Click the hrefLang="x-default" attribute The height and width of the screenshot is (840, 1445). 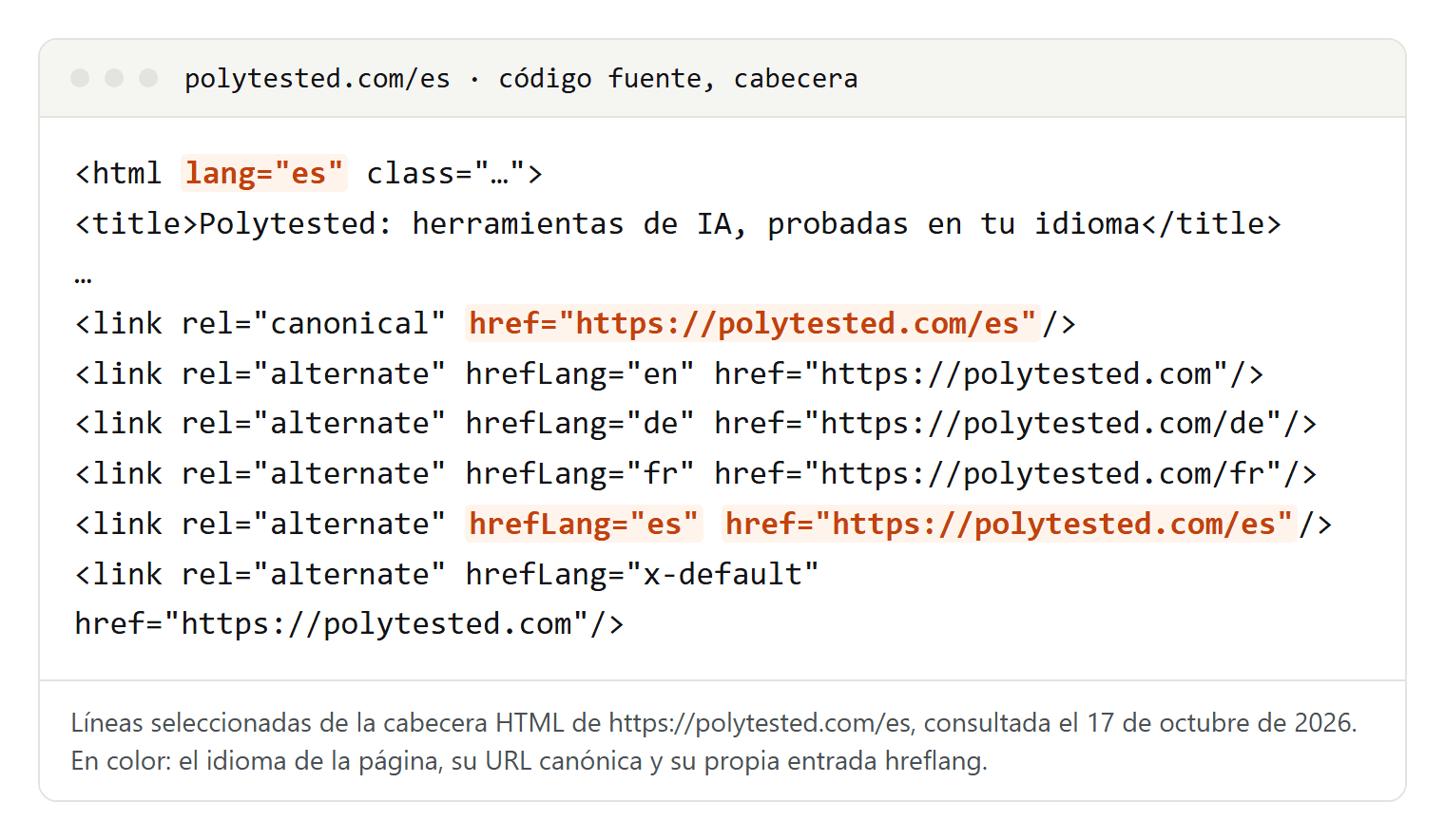click(x=642, y=574)
